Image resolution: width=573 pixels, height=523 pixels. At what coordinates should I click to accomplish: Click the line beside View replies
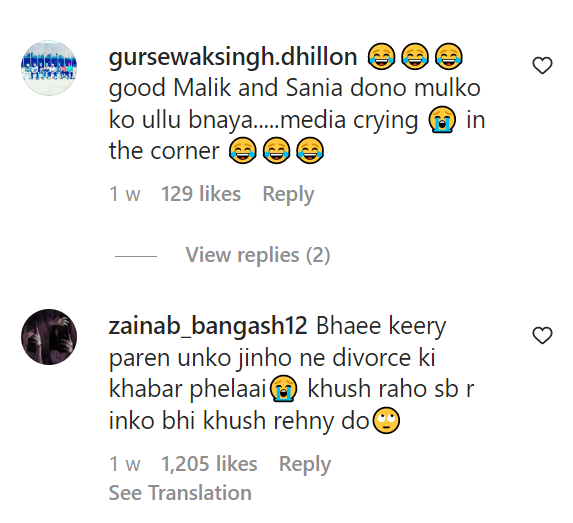point(136,256)
